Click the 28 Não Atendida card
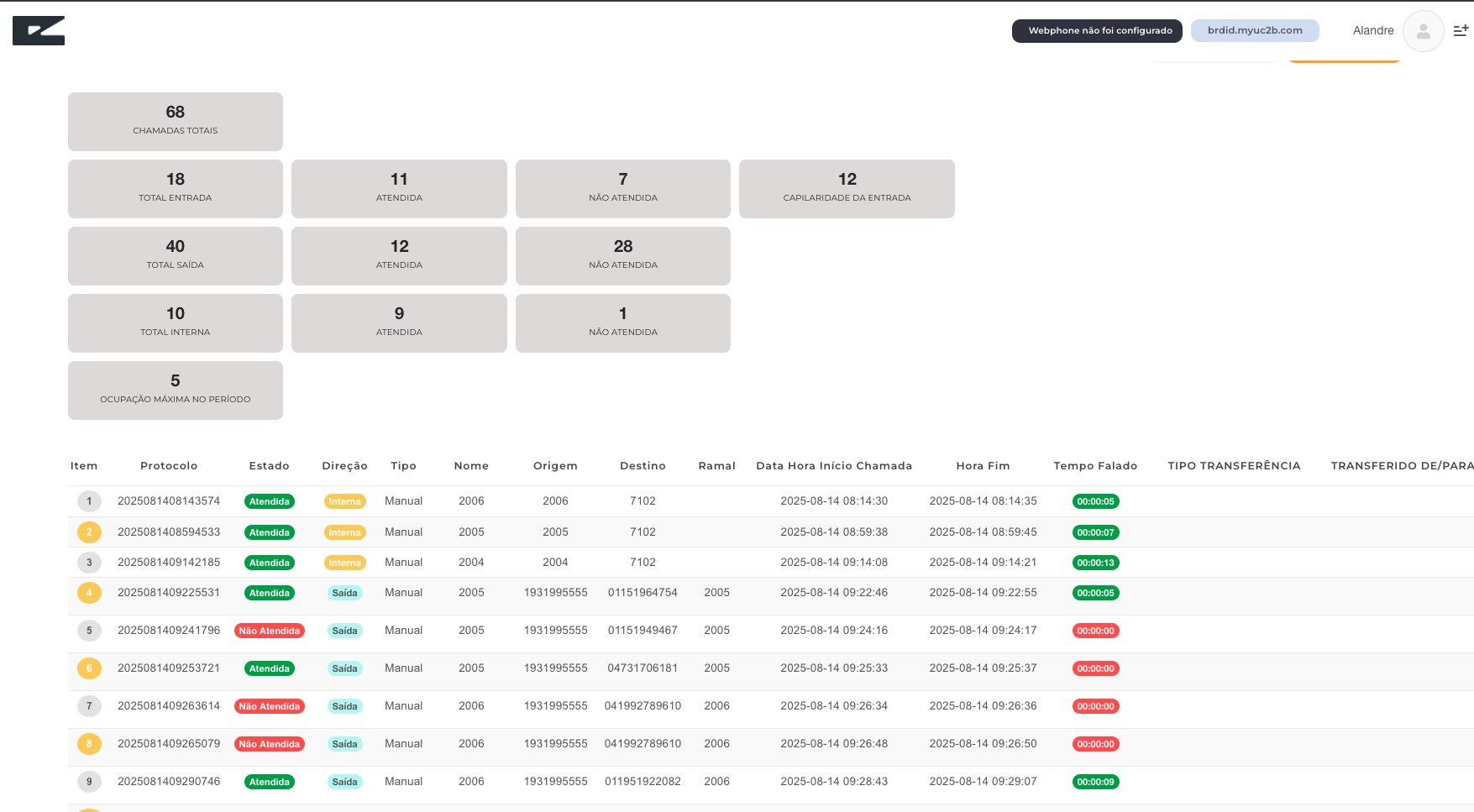 coord(623,256)
